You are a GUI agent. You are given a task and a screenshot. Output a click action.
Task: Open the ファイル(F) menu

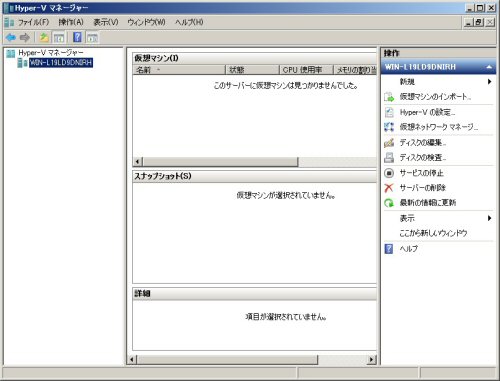[33, 22]
